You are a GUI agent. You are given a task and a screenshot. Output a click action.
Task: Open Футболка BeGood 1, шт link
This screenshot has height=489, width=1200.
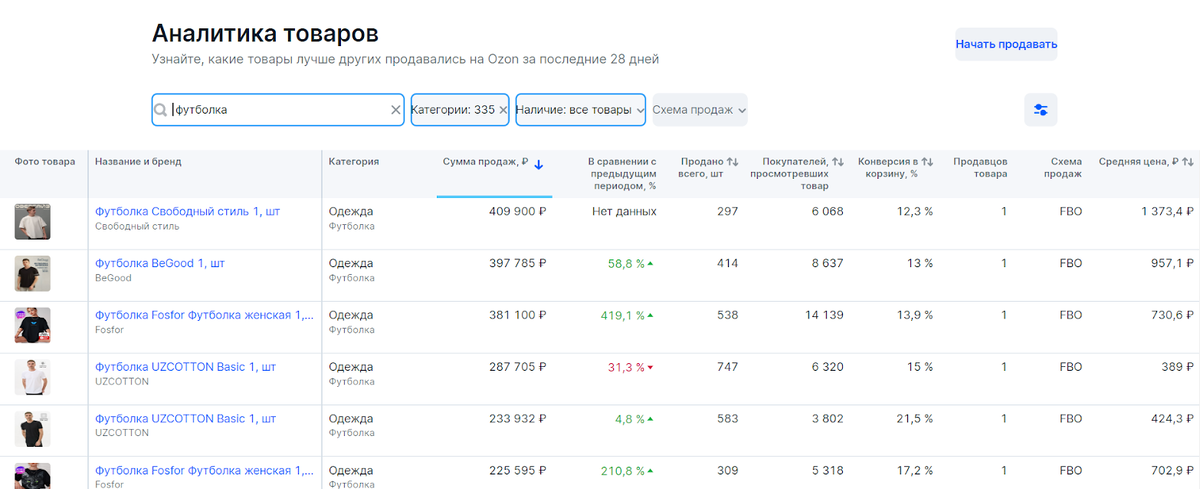coord(160,263)
